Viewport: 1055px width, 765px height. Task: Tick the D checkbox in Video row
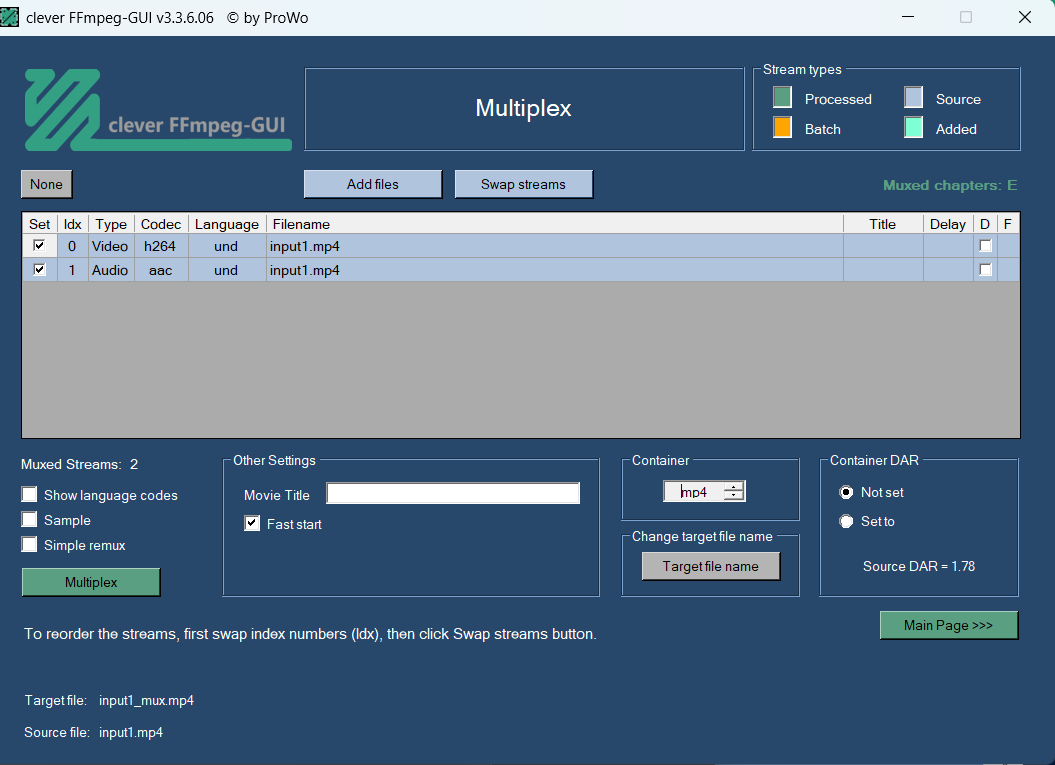[986, 246]
